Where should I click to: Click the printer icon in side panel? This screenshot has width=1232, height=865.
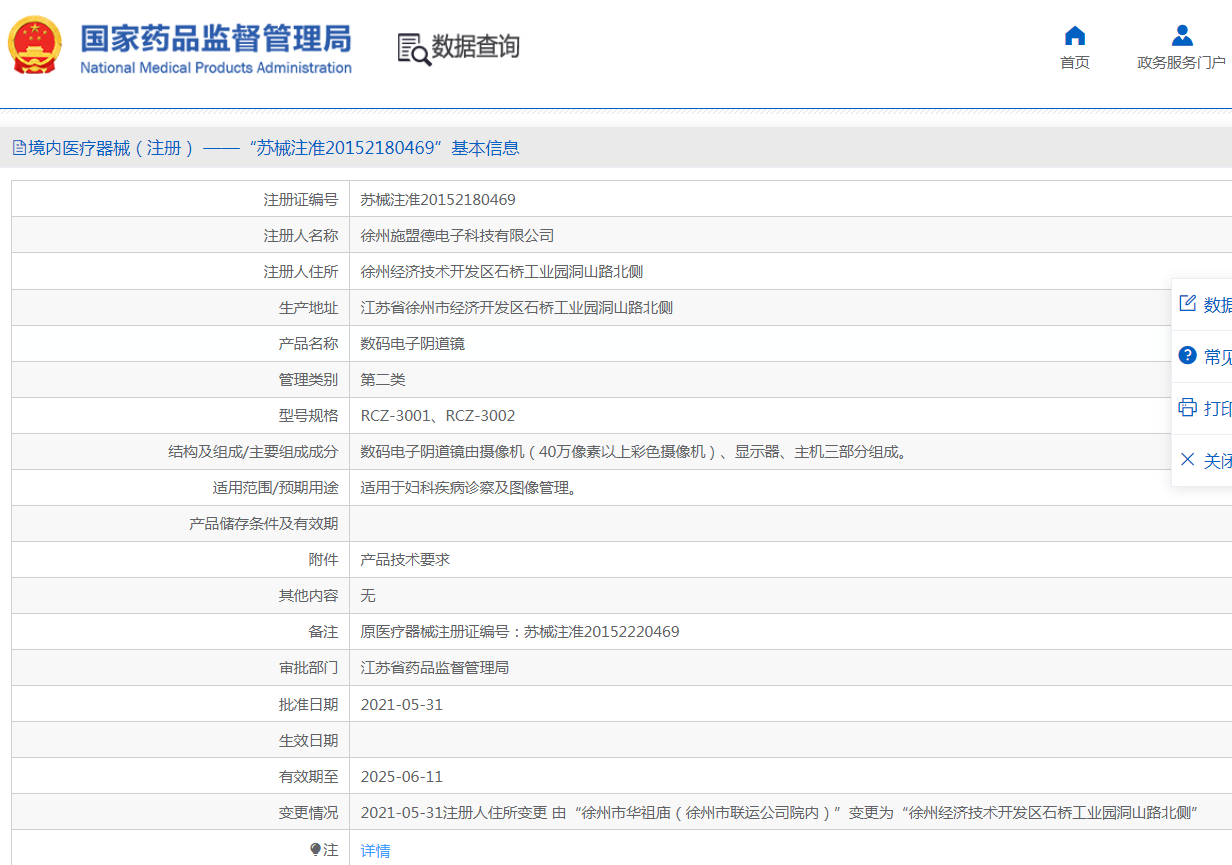pyautogui.click(x=1187, y=407)
